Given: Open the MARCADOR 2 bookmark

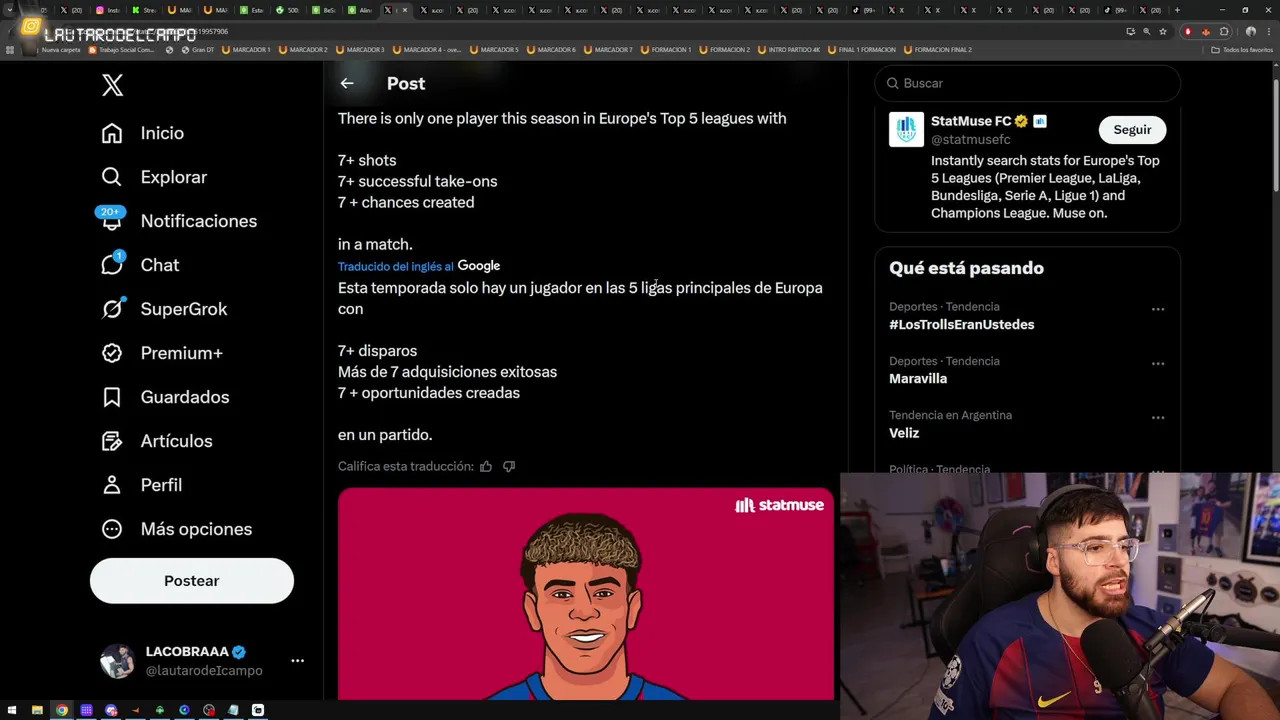Looking at the screenshot, I should (x=303, y=49).
